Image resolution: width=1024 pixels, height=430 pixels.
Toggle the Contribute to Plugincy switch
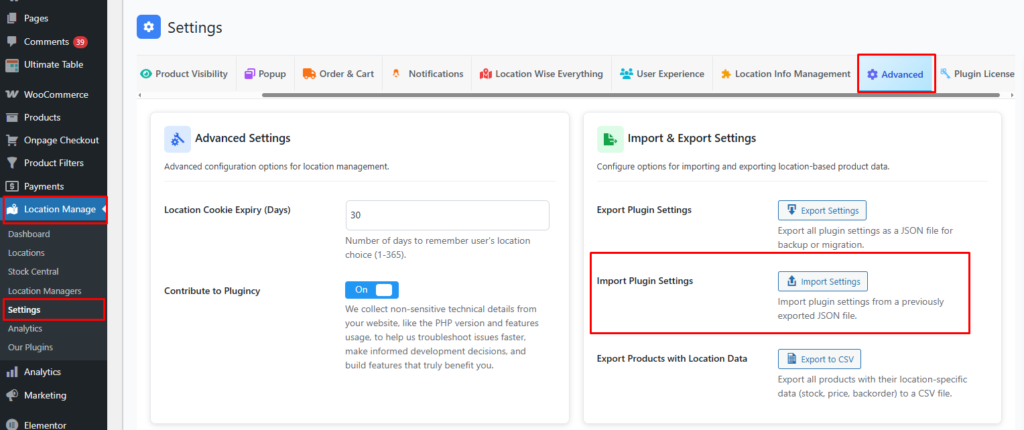pyautogui.click(x=371, y=290)
